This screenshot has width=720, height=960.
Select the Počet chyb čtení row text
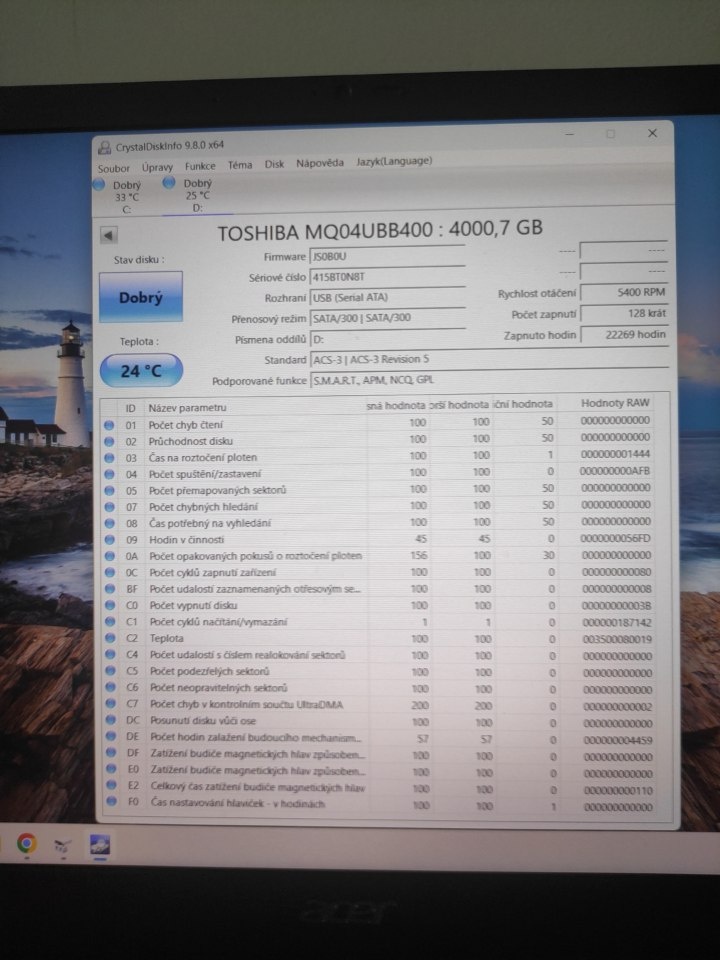[186, 424]
